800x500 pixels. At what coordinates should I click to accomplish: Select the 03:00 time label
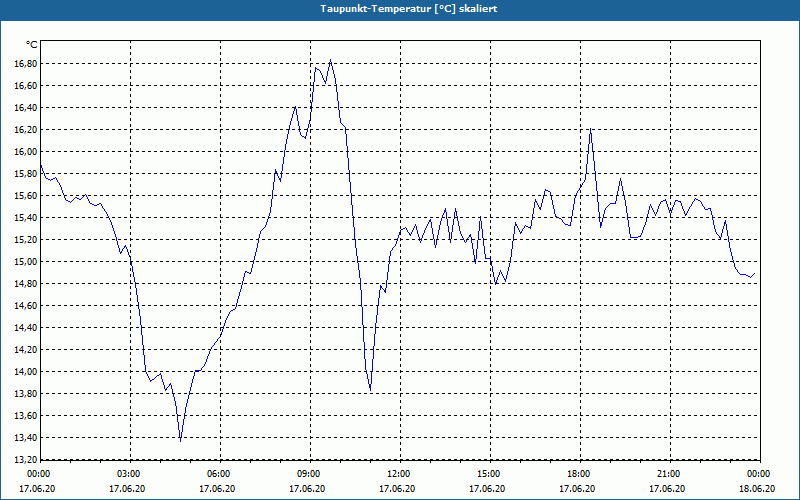[130, 474]
